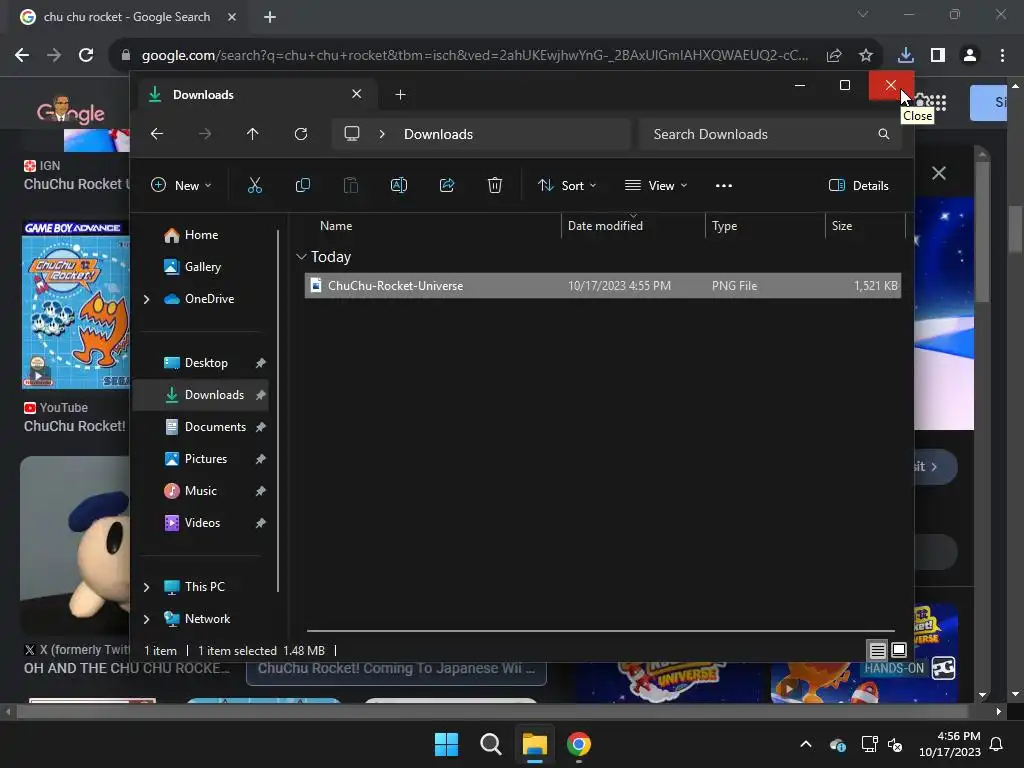Viewport: 1024px width, 768px height.
Task: Reload the Chrome page
Action: (86, 55)
